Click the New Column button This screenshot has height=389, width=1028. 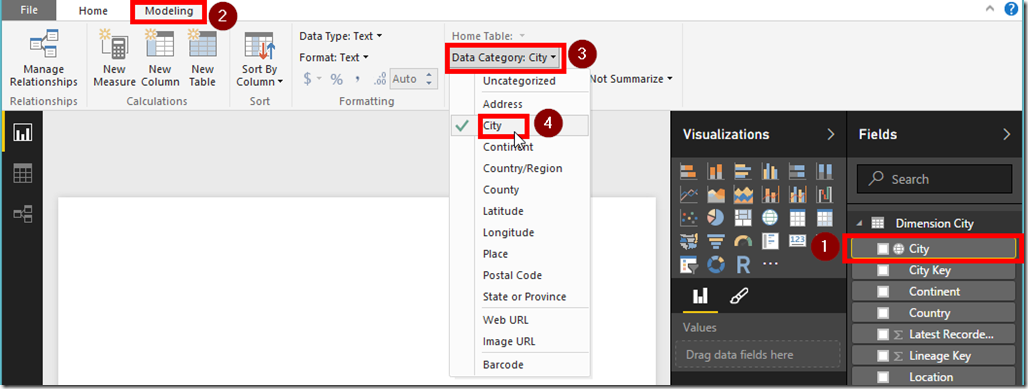point(160,58)
